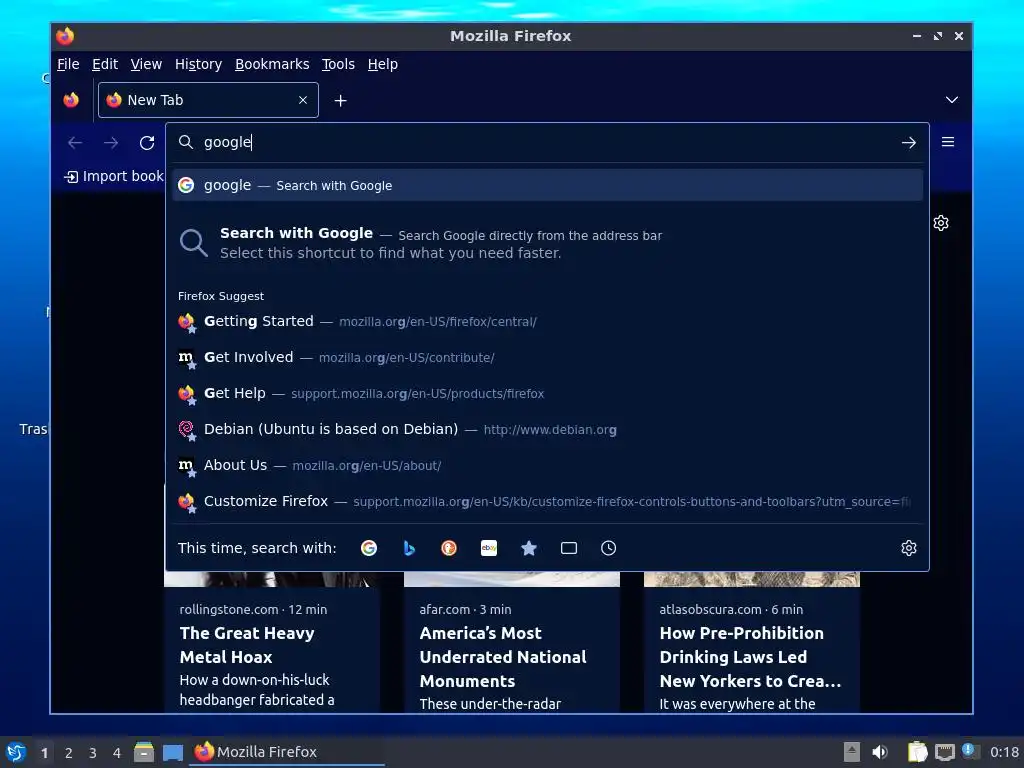Open How Pre-Prohibition Drinking Laws article
The image size is (1024, 768).
pos(750,657)
